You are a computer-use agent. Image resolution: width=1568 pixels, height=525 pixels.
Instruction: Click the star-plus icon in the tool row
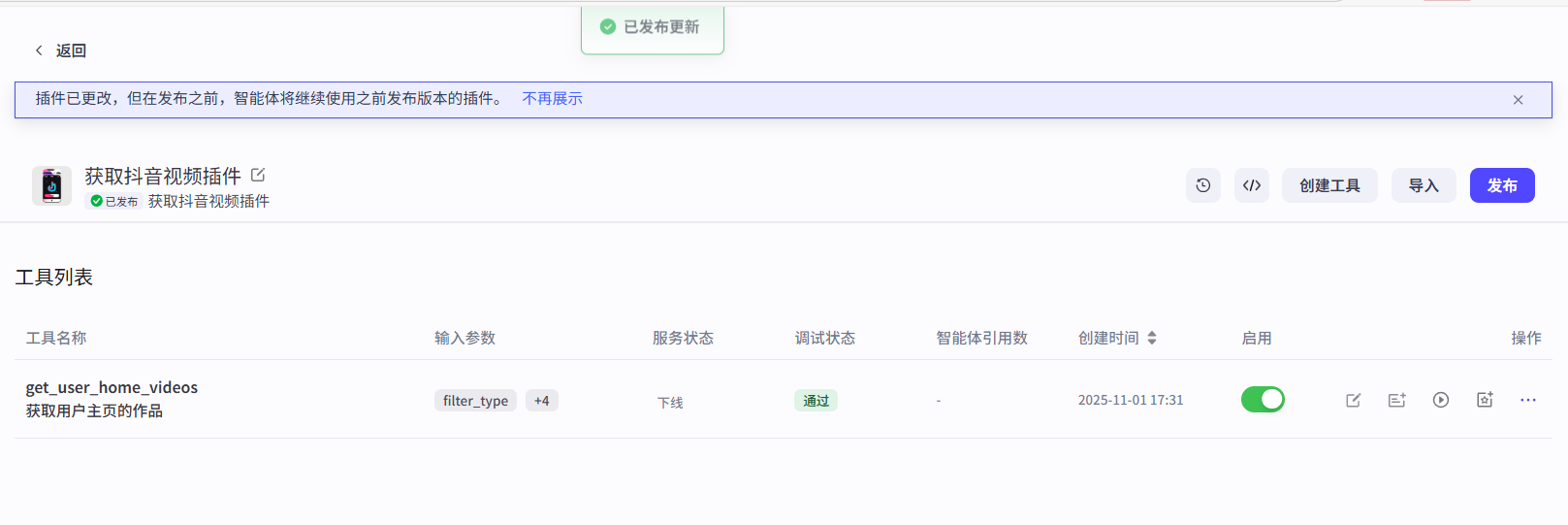pyautogui.click(x=1485, y=400)
